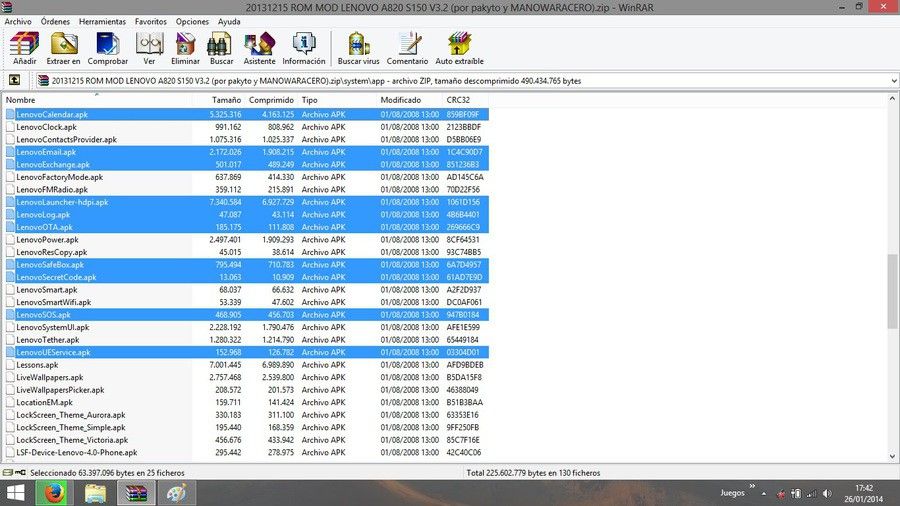The height and width of the screenshot is (506, 900).
Task: Sort by the Tipo column header
Action: 337,100
